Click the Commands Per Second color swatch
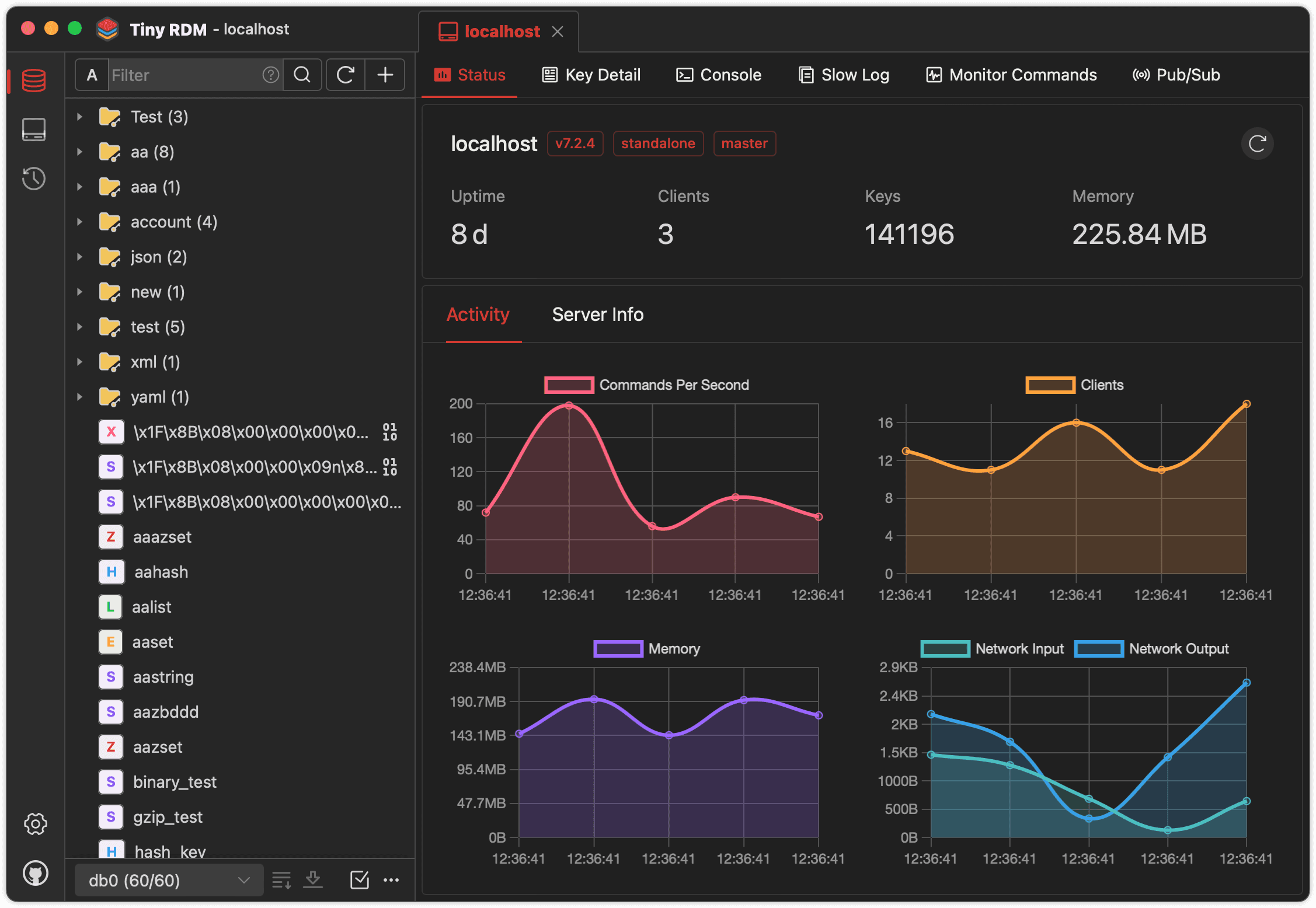 [568, 385]
